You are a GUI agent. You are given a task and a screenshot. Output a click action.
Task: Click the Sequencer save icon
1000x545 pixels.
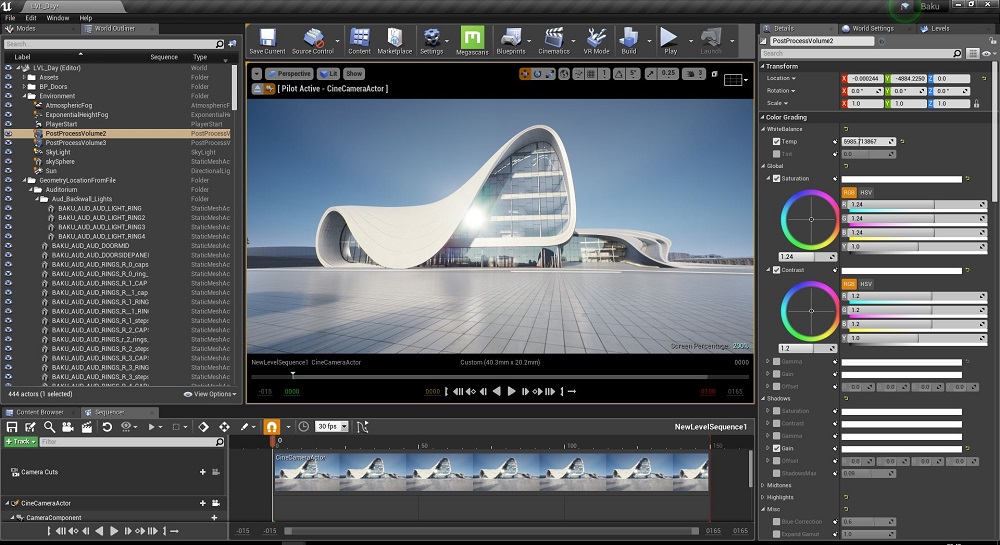pyautogui.click(x=11, y=426)
